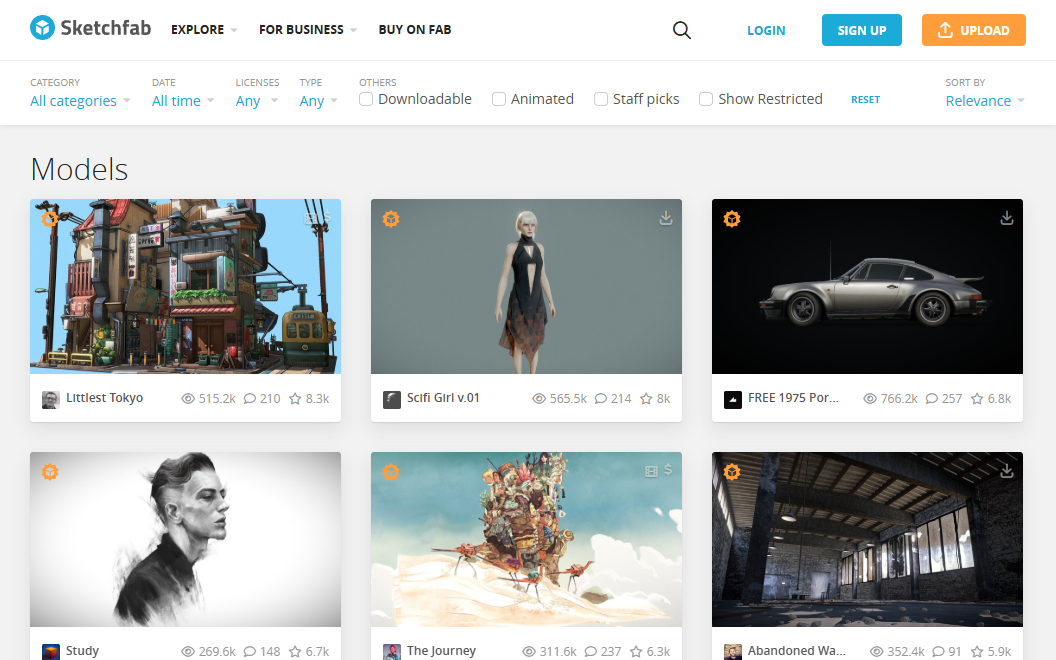Click the Sign Up button
The height and width of the screenshot is (660, 1056).
pos(861,30)
